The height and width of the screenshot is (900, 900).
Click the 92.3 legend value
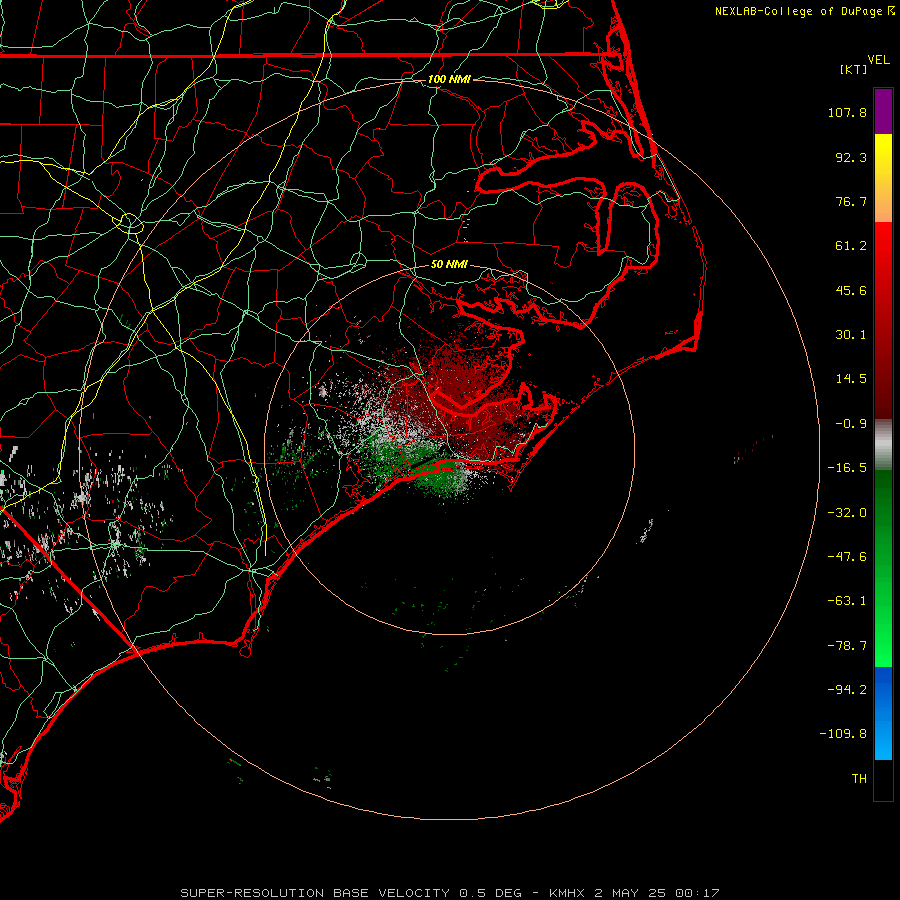(x=851, y=157)
